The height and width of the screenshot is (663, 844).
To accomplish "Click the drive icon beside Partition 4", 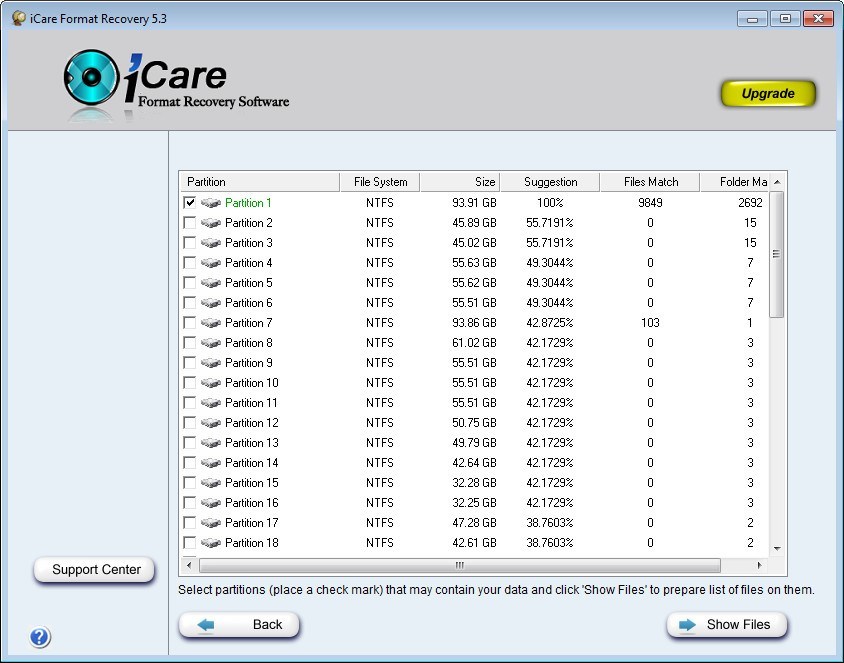I will (x=211, y=263).
